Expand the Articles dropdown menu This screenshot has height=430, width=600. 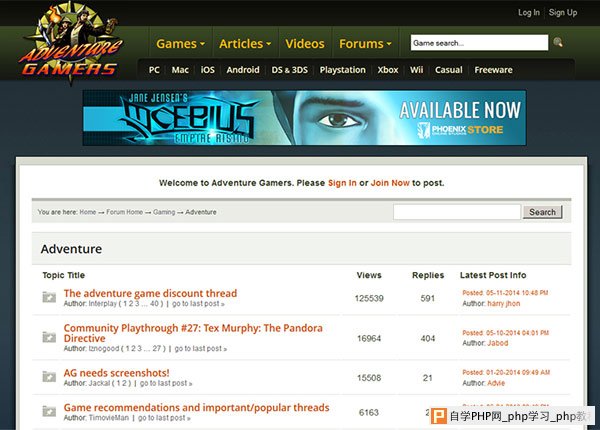point(245,44)
